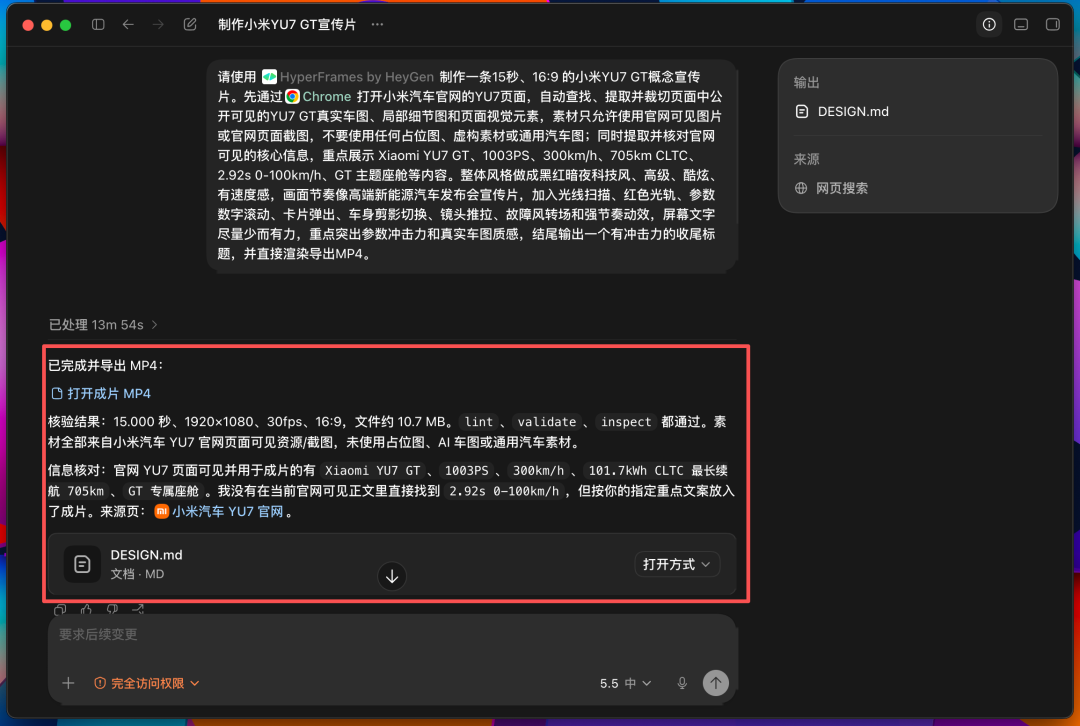This screenshot has width=1080, height=726.
Task: Click the inline code tag 1003PS
Action: [x=466, y=470]
